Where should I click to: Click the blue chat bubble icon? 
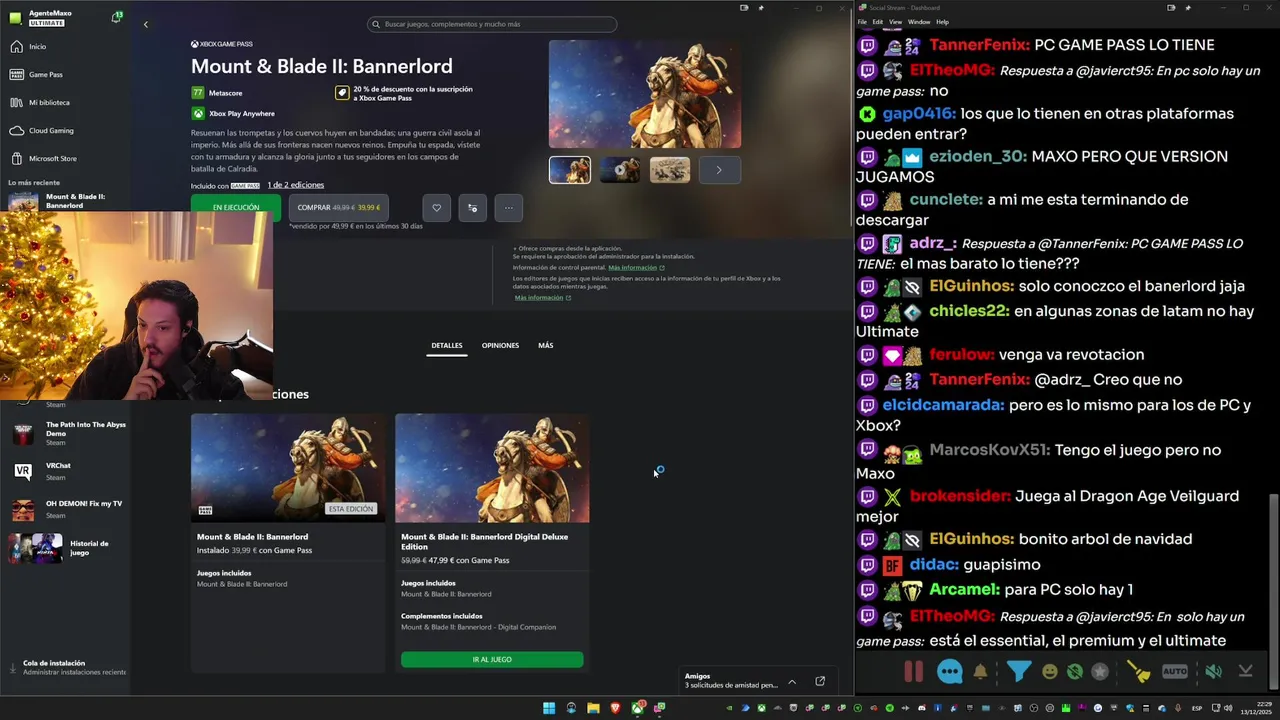(949, 671)
